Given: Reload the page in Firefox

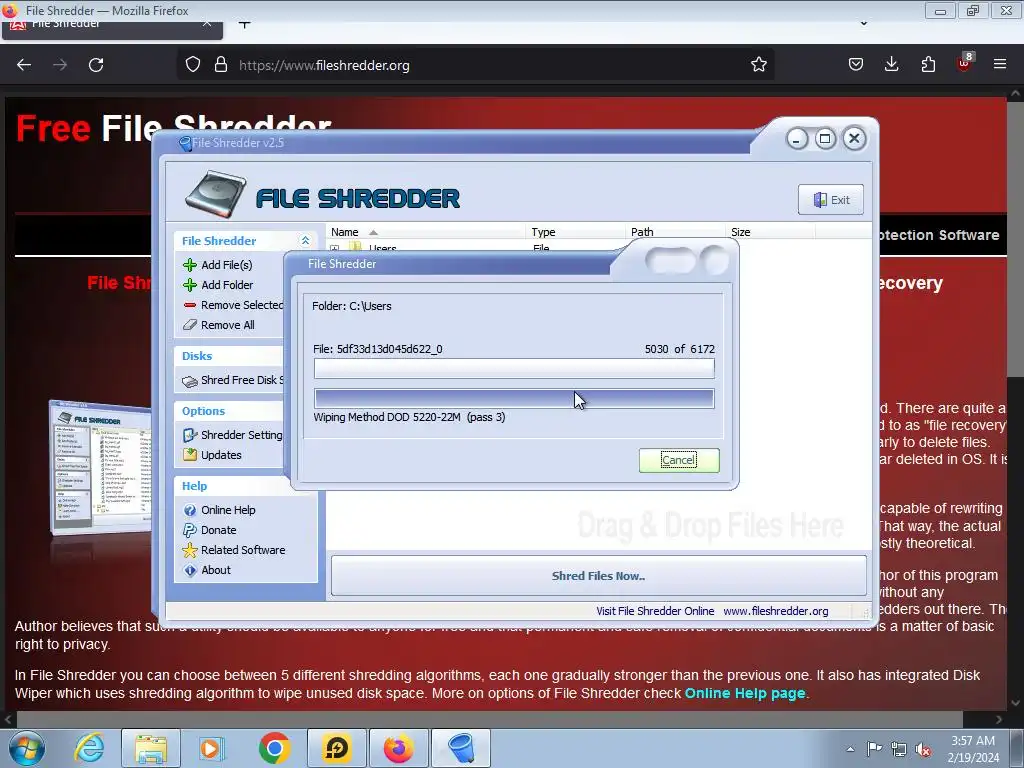Looking at the screenshot, I should [96, 65].
